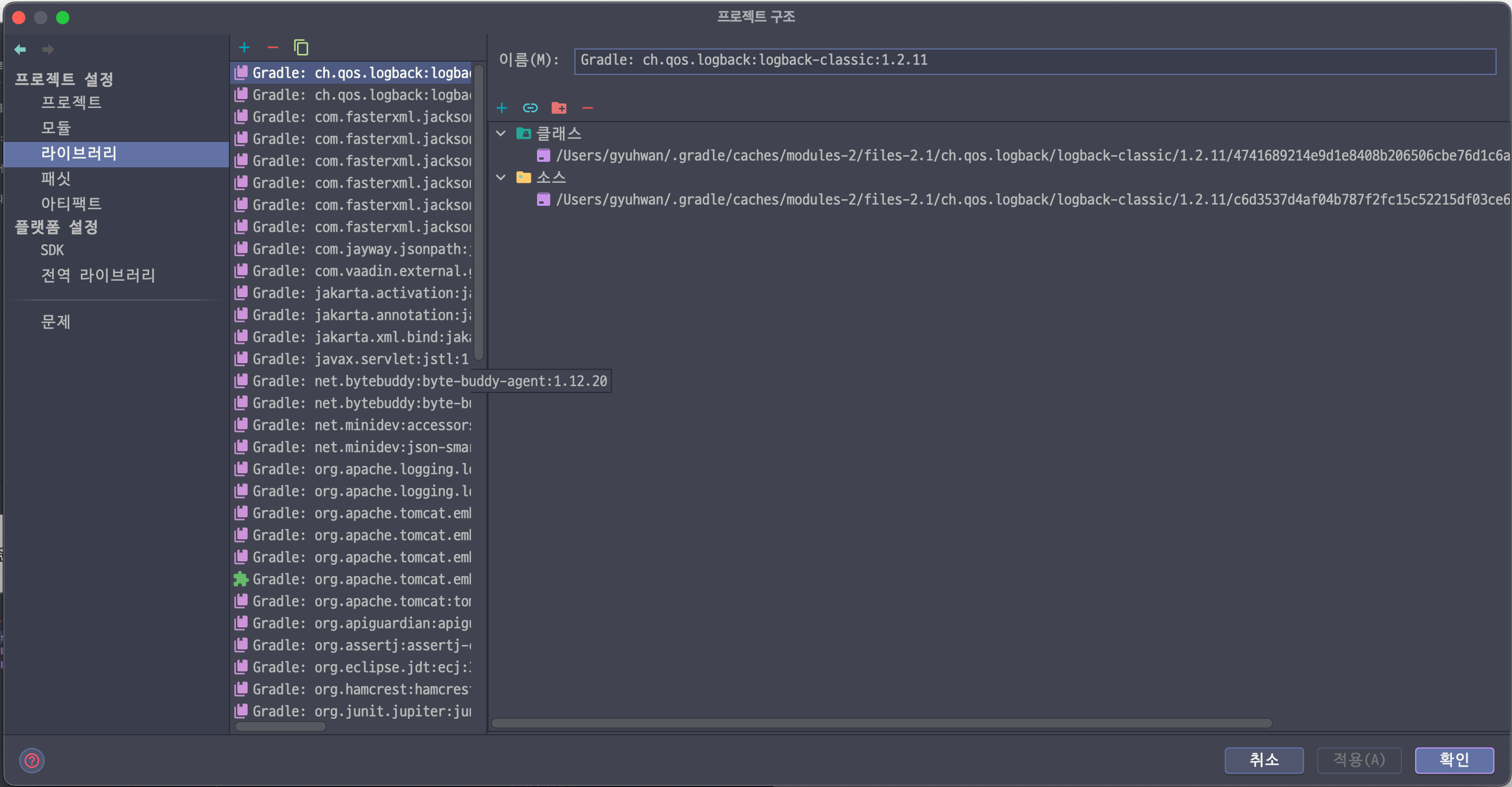Click the remove library minus icon
The image size is (1512, 787).
[272, 47]
